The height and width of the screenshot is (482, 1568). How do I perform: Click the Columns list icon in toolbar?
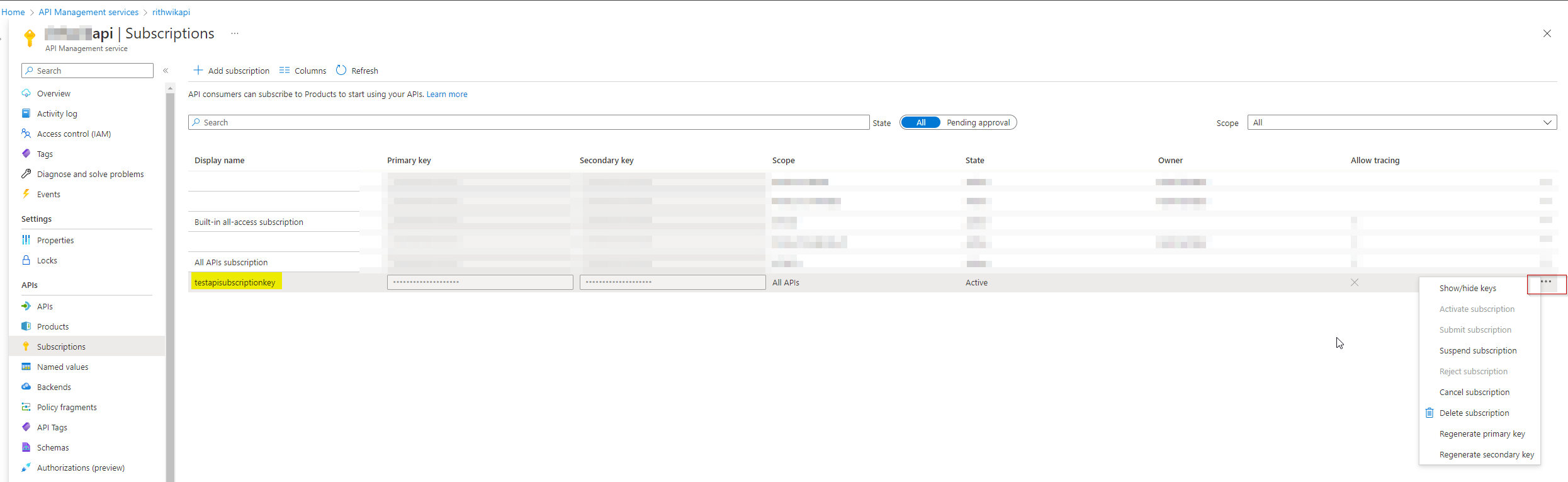pyautogui.click(x=285, y=71)
